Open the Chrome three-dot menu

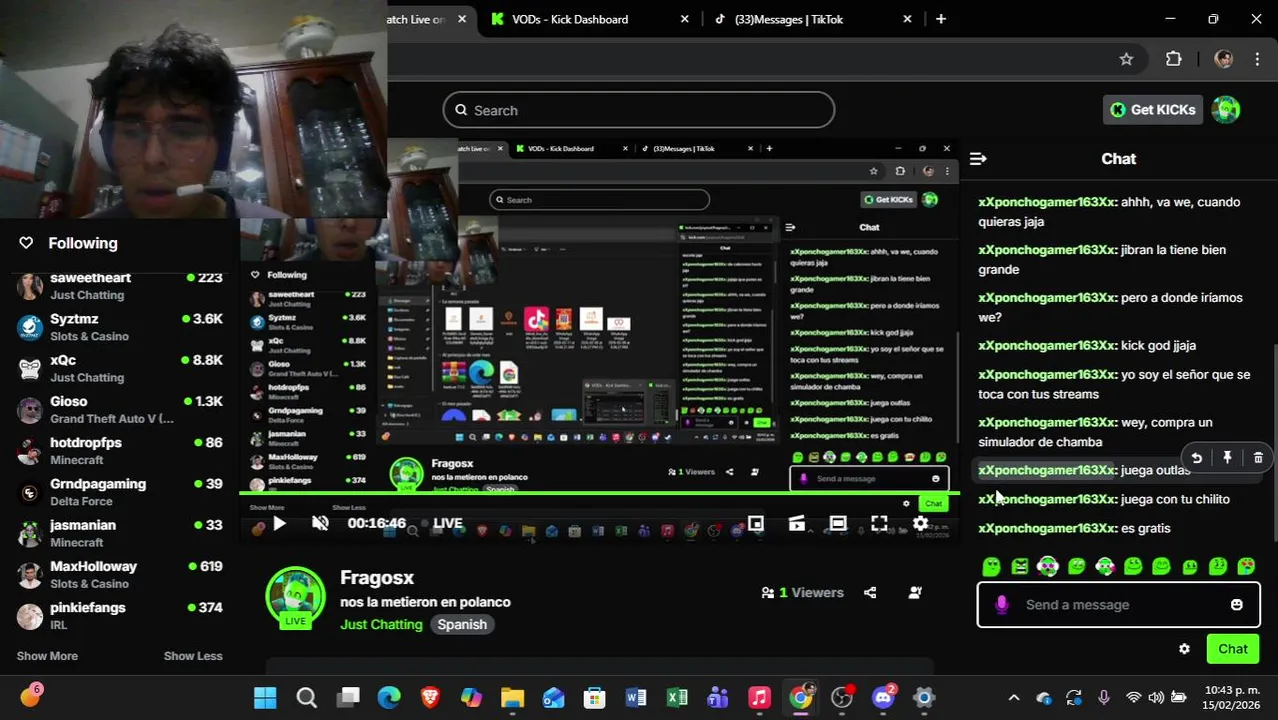click(1257, 59)
